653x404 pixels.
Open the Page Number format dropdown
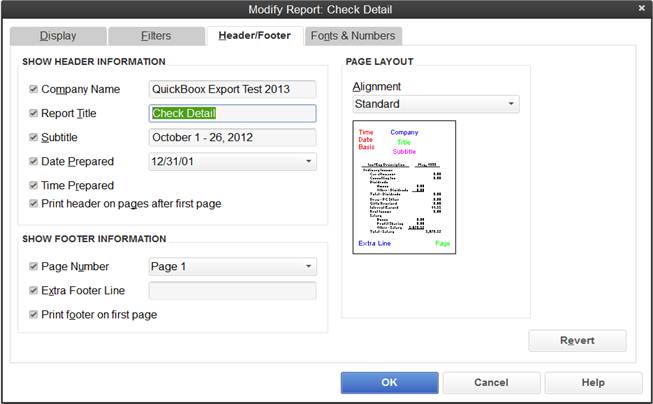(307, 267)
